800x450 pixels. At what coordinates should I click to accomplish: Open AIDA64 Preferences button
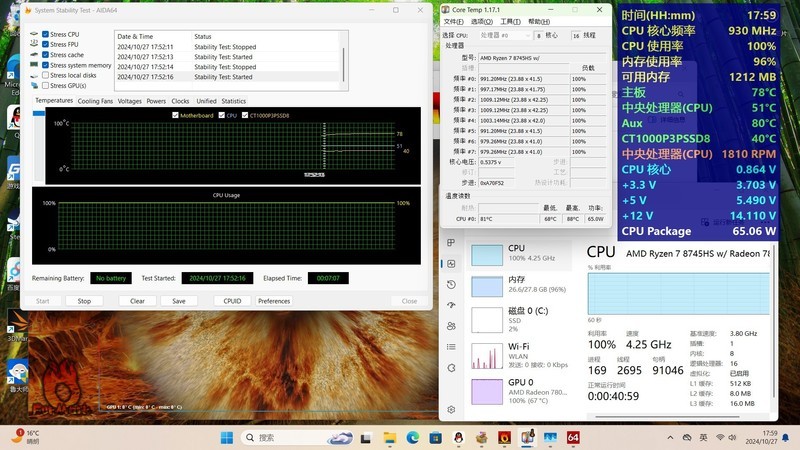[274, 301]
